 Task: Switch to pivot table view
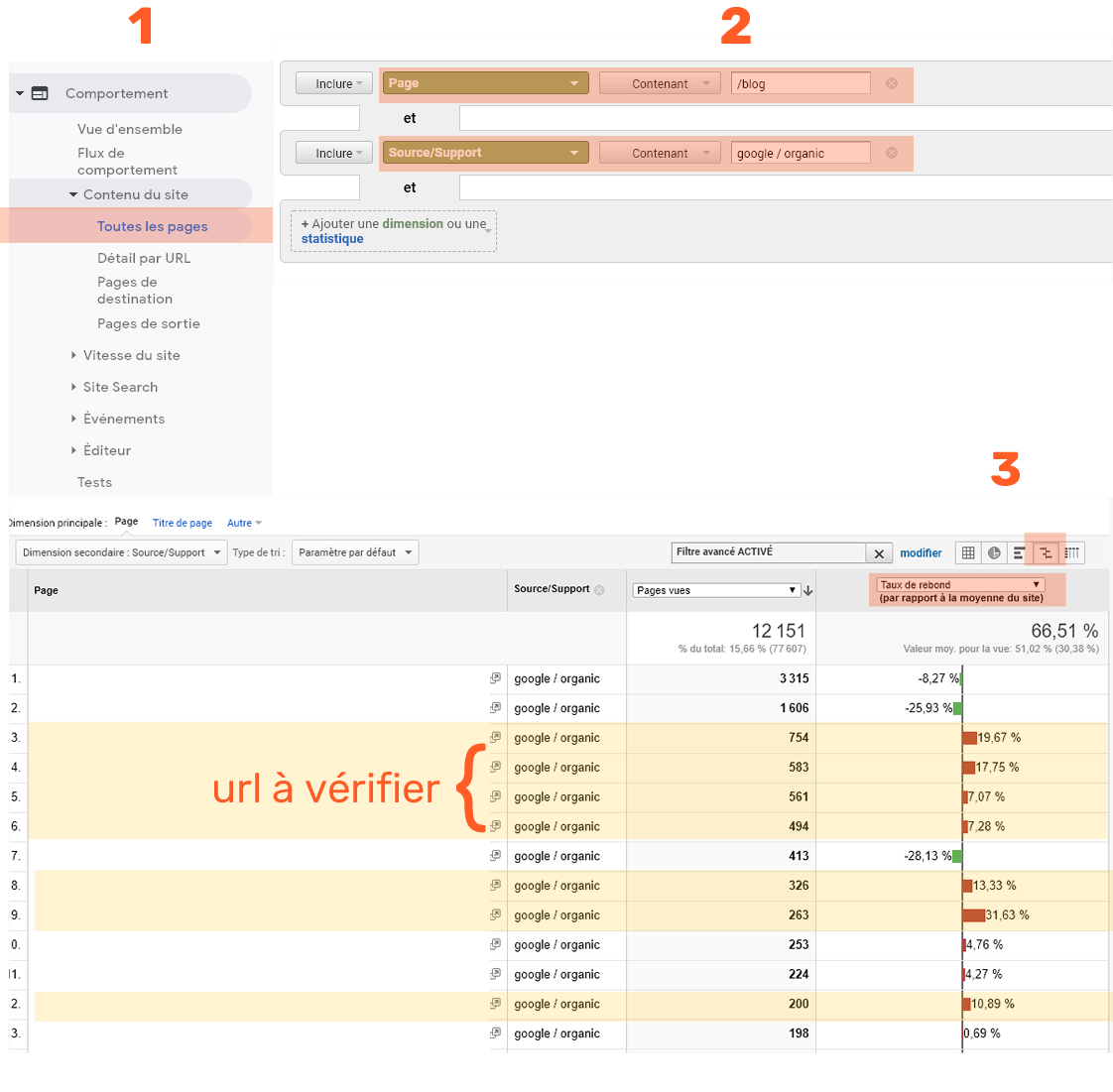[1071, 552]
